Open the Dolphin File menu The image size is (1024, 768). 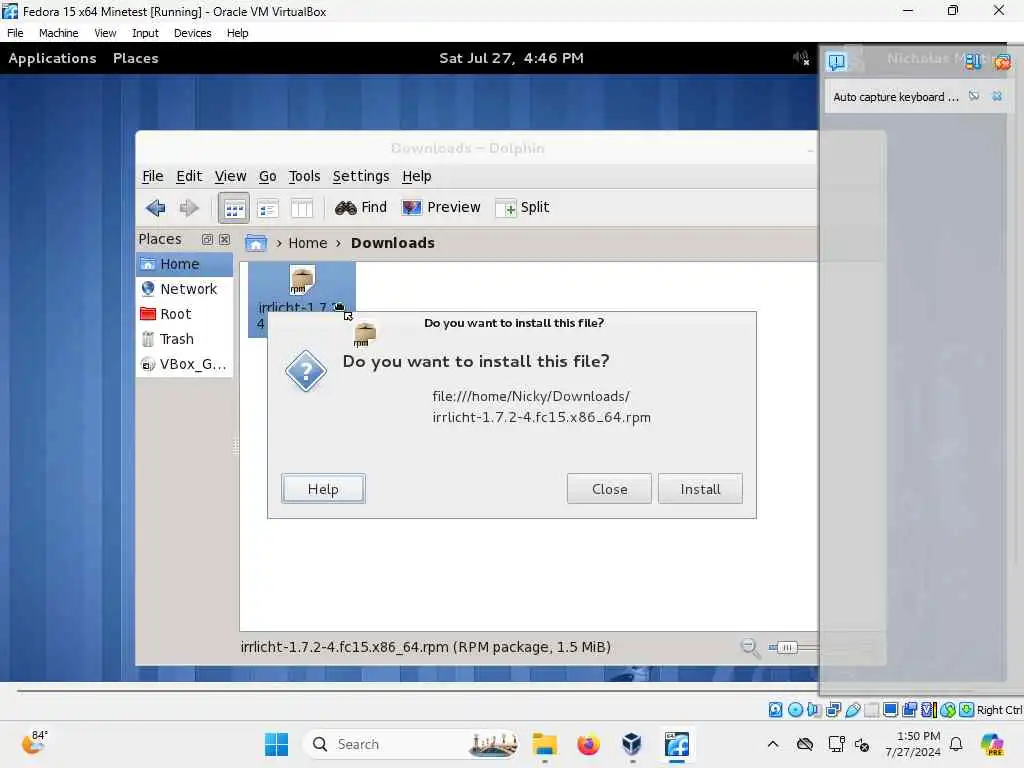[x=153, y=176]
